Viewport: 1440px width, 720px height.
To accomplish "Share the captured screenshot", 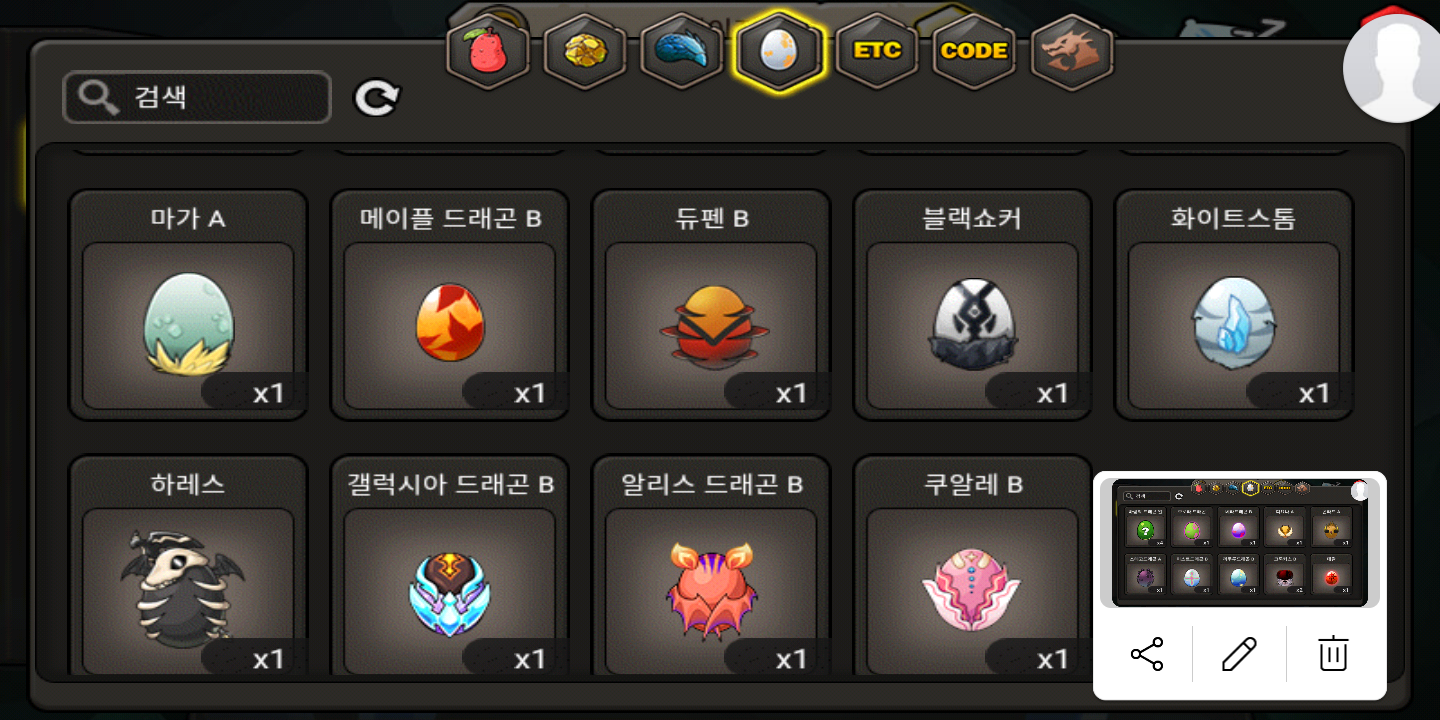I will (1147, 655).
